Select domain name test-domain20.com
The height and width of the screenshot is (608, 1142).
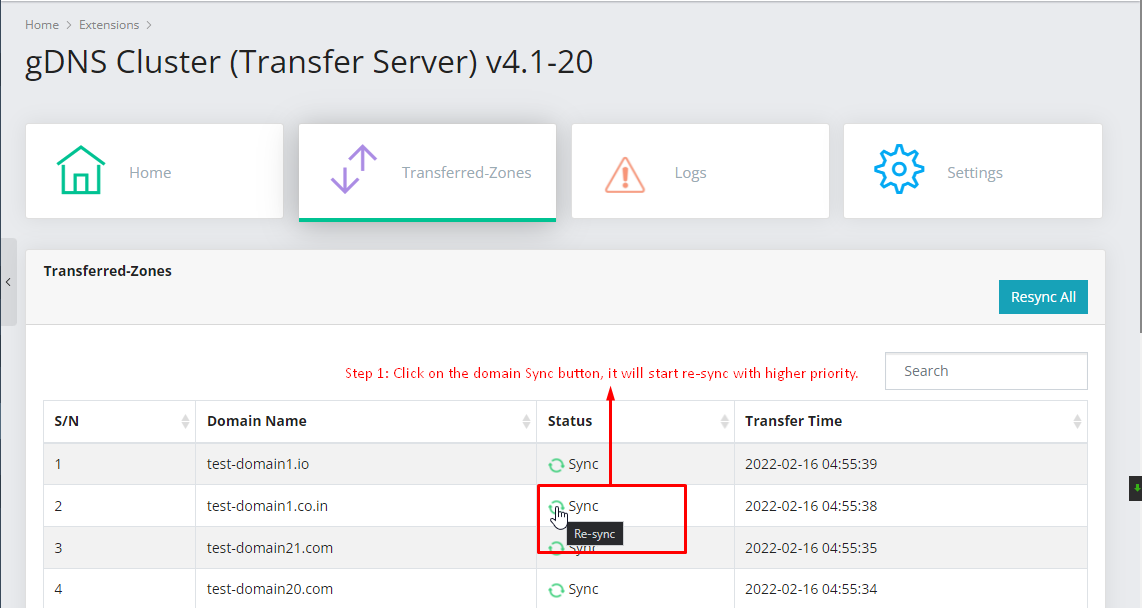(x=269, y=589)
